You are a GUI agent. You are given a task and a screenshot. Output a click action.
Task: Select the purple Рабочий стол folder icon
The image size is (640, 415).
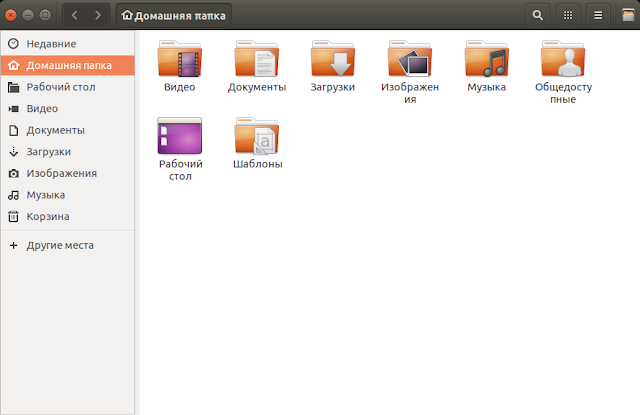click(x=180, y=136)
